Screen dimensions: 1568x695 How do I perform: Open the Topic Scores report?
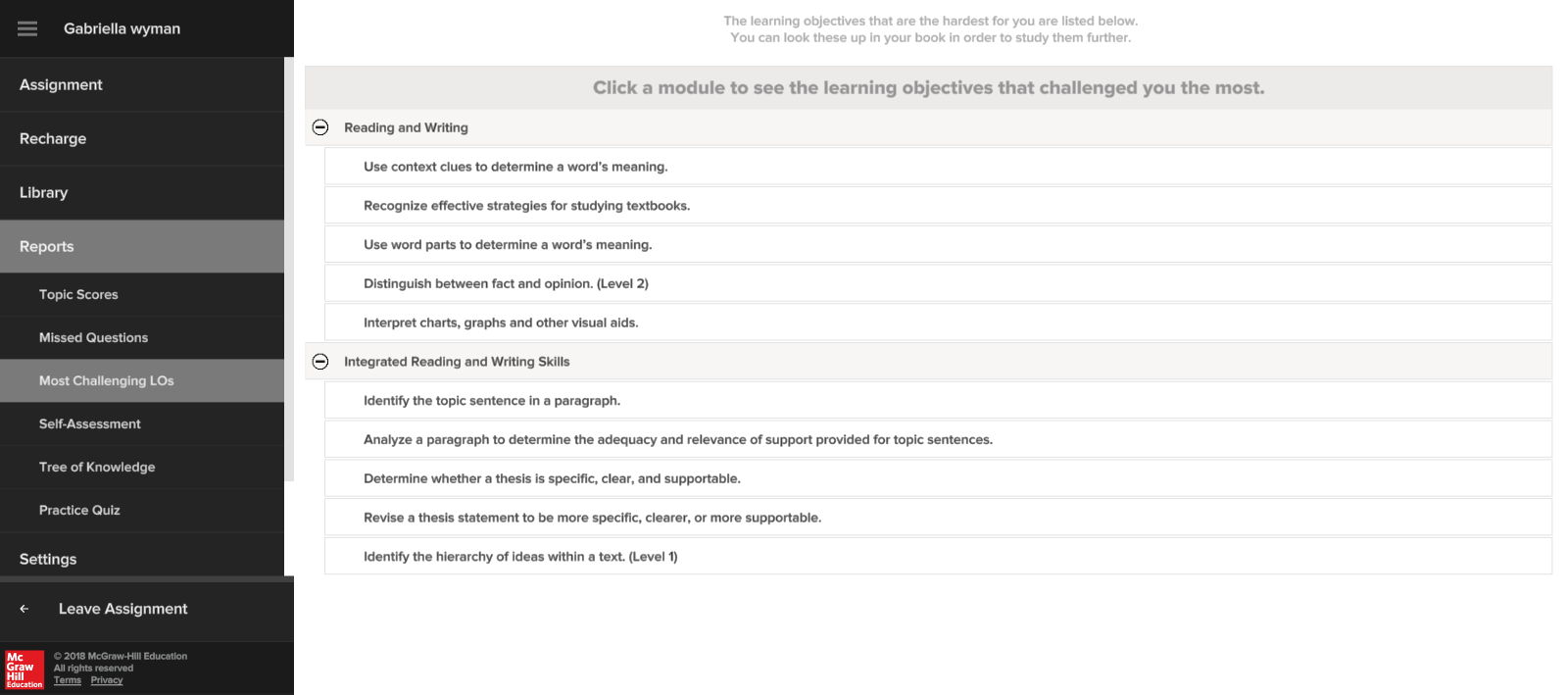[x=142, y=294]
